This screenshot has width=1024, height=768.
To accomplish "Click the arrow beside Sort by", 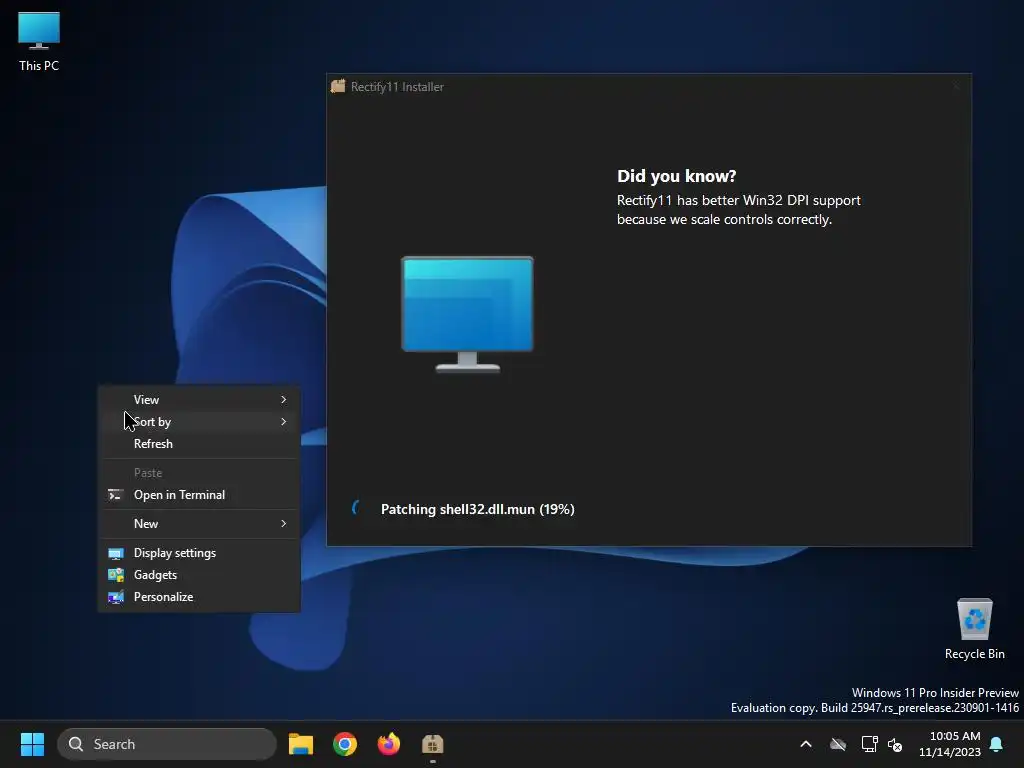I will tap(283, 422).
